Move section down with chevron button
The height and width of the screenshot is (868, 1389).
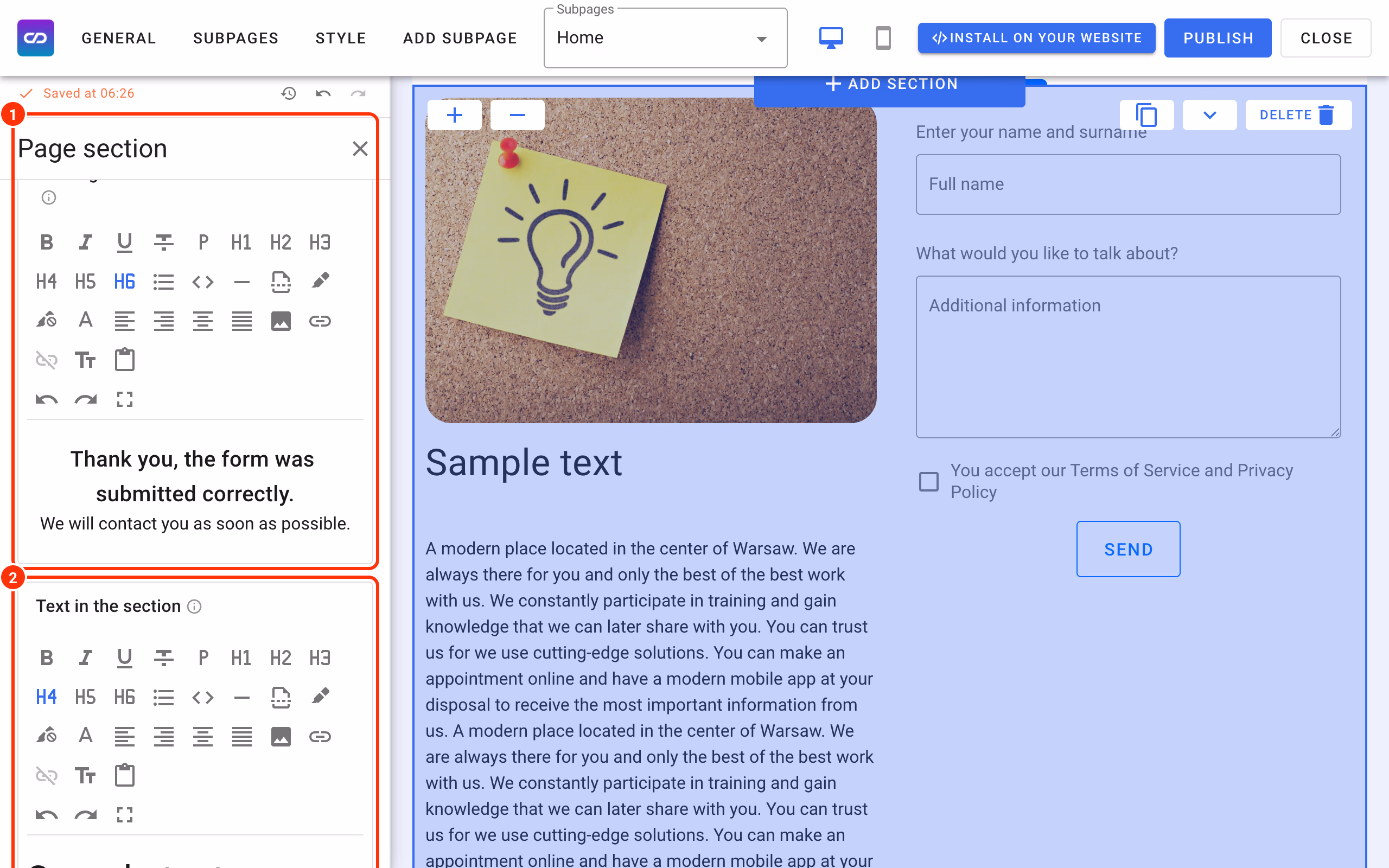pos(1209,115)
